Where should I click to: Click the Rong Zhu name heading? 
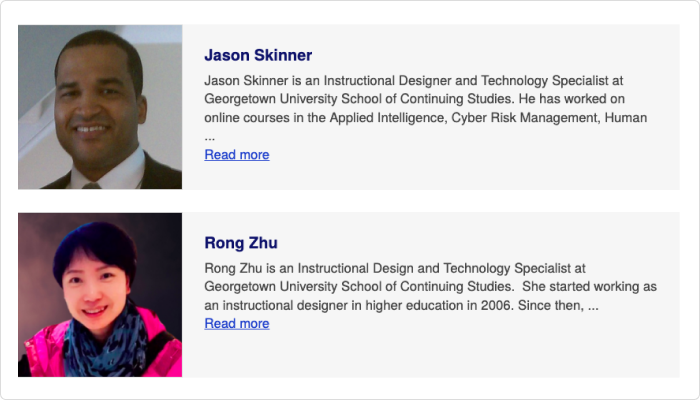point(241,243)
